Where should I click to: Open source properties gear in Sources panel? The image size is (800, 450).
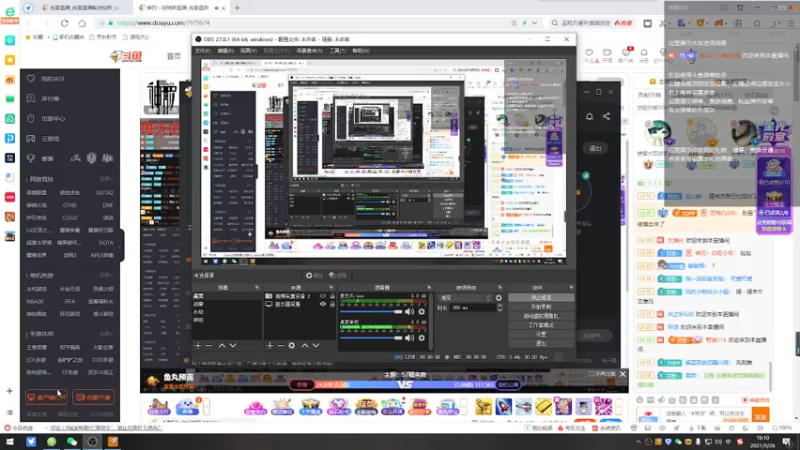(x=291, y=345)
